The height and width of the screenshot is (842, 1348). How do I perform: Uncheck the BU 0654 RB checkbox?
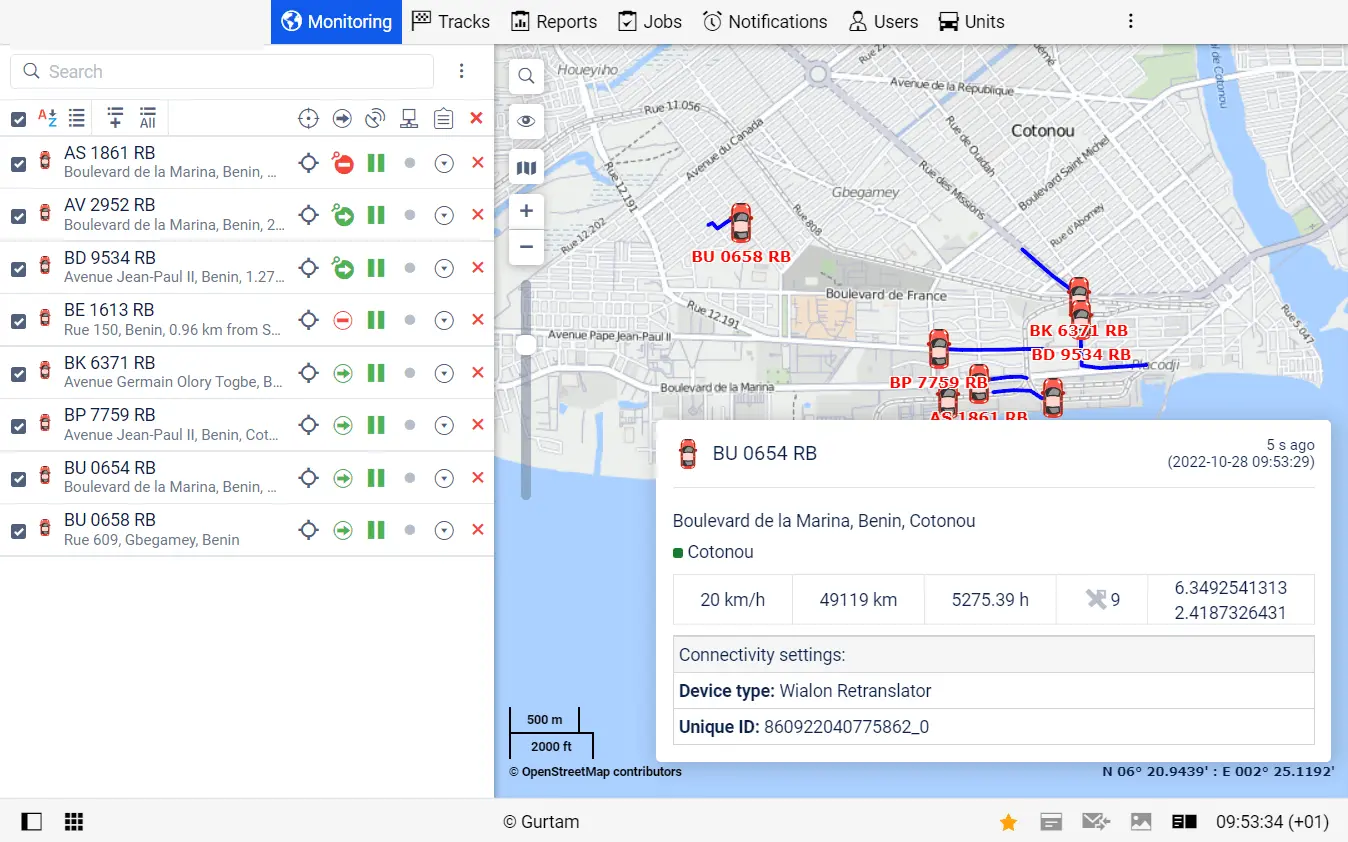click(18, 479)
